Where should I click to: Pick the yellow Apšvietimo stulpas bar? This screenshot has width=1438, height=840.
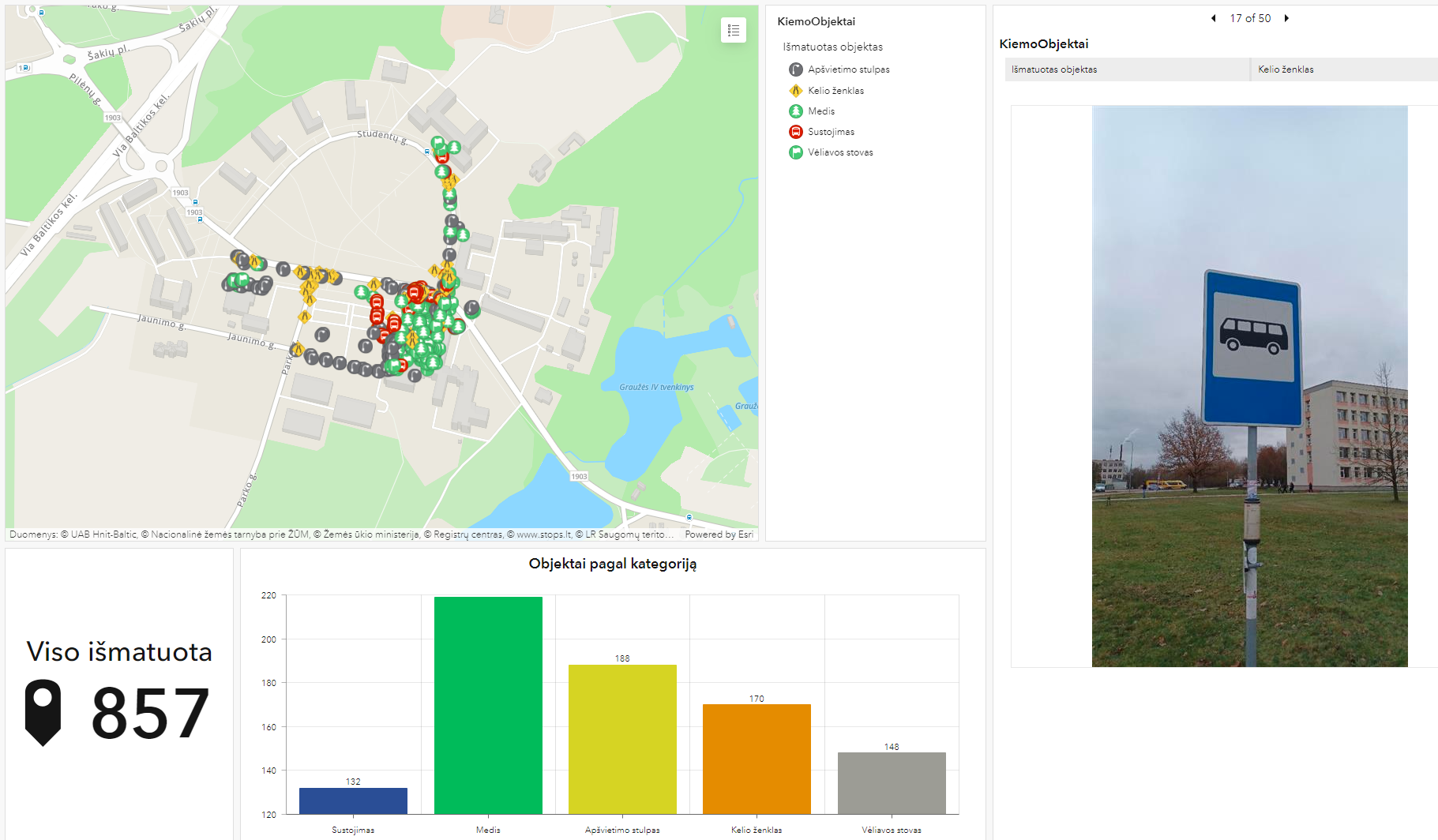click(x=622, y=738)
